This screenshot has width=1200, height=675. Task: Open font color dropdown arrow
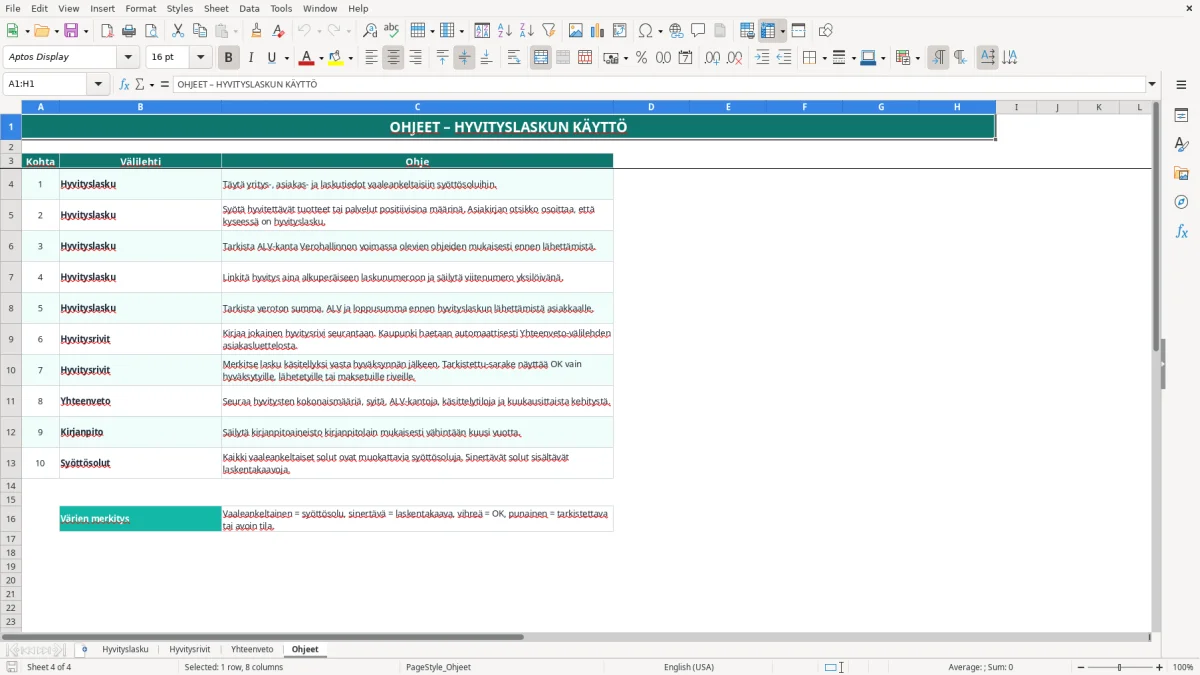(321, 58)
